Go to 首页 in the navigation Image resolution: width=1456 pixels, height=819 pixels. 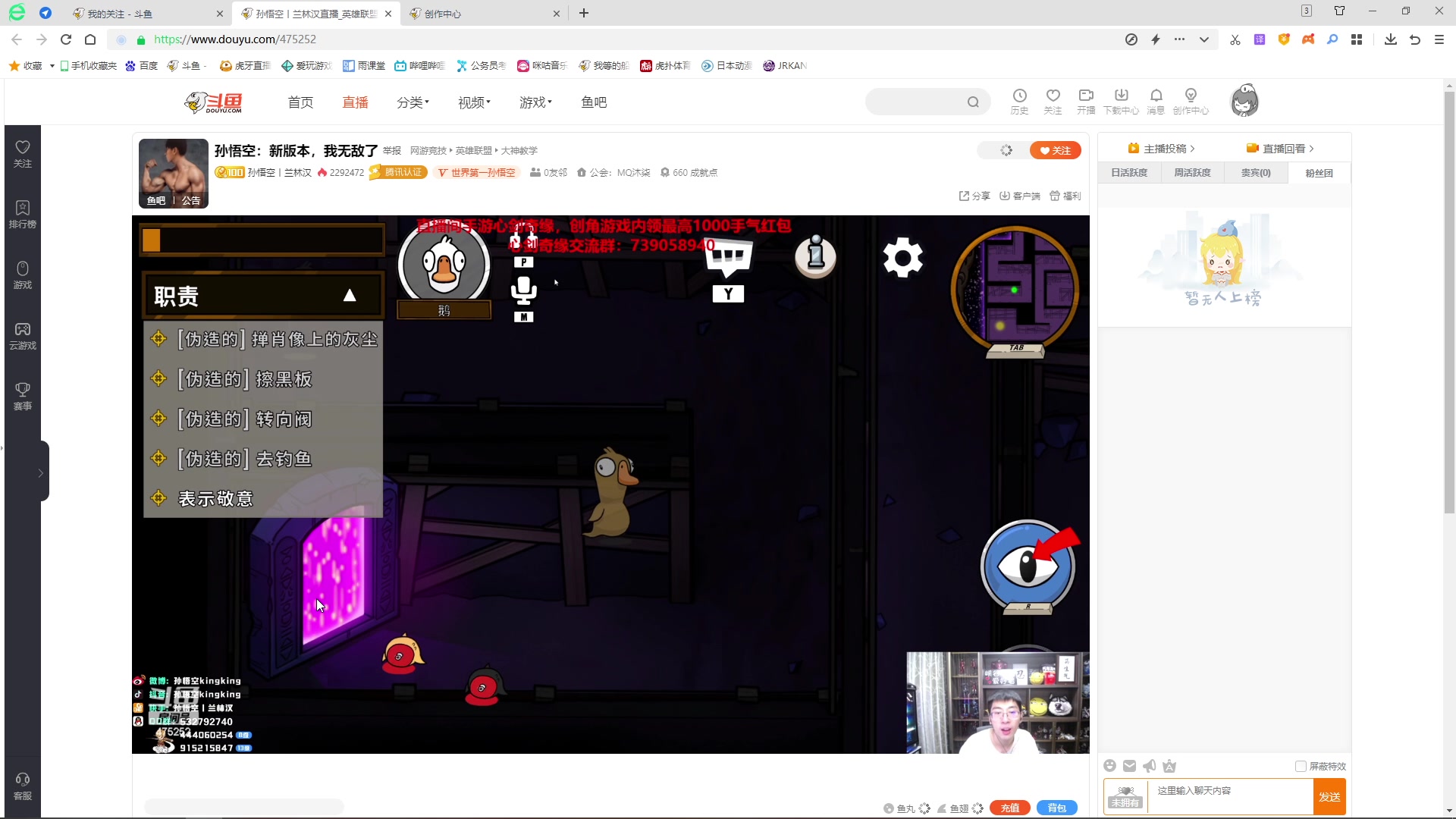coord(300,102)
